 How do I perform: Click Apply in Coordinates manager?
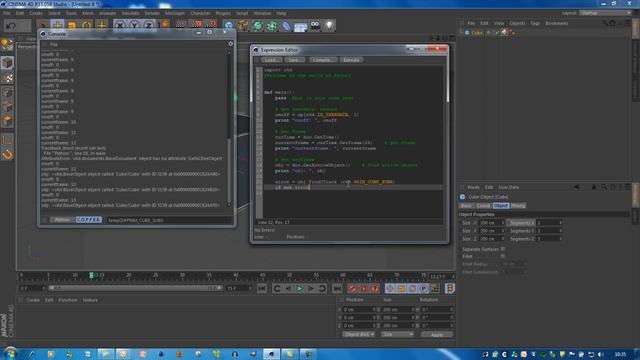tap(437, 335)
